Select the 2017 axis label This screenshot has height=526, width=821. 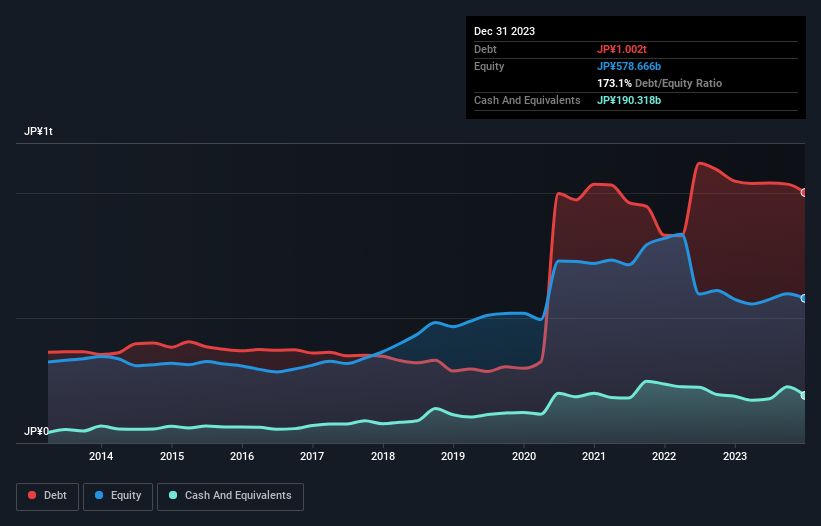click(312, 456)
